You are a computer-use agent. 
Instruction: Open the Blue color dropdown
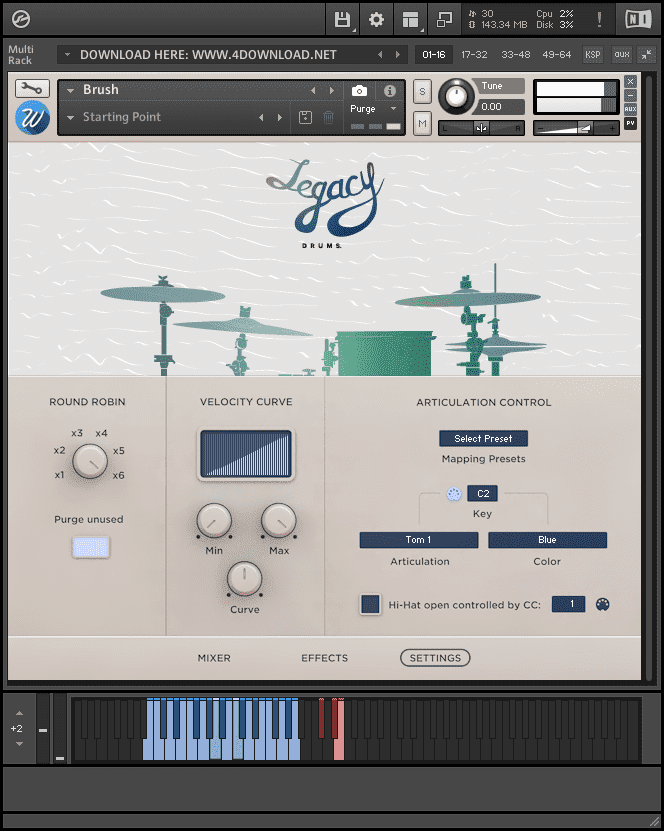[547, 540]
